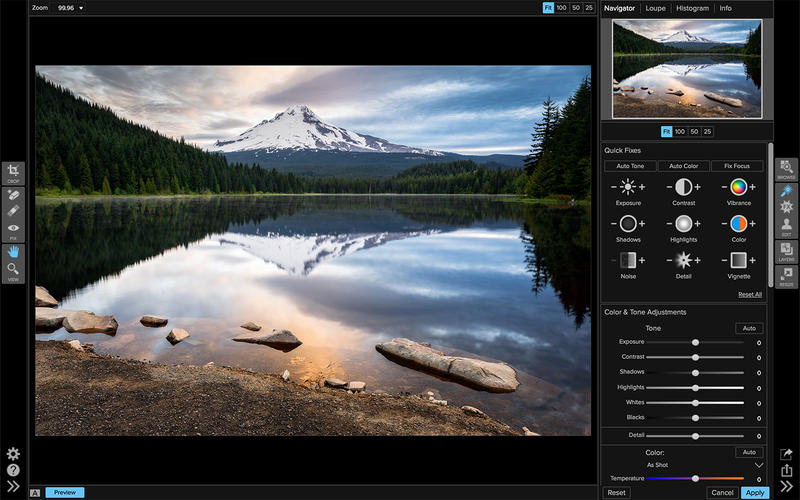
Task: Open the Zoom percentage dropdown
Action: pos(71,8)
